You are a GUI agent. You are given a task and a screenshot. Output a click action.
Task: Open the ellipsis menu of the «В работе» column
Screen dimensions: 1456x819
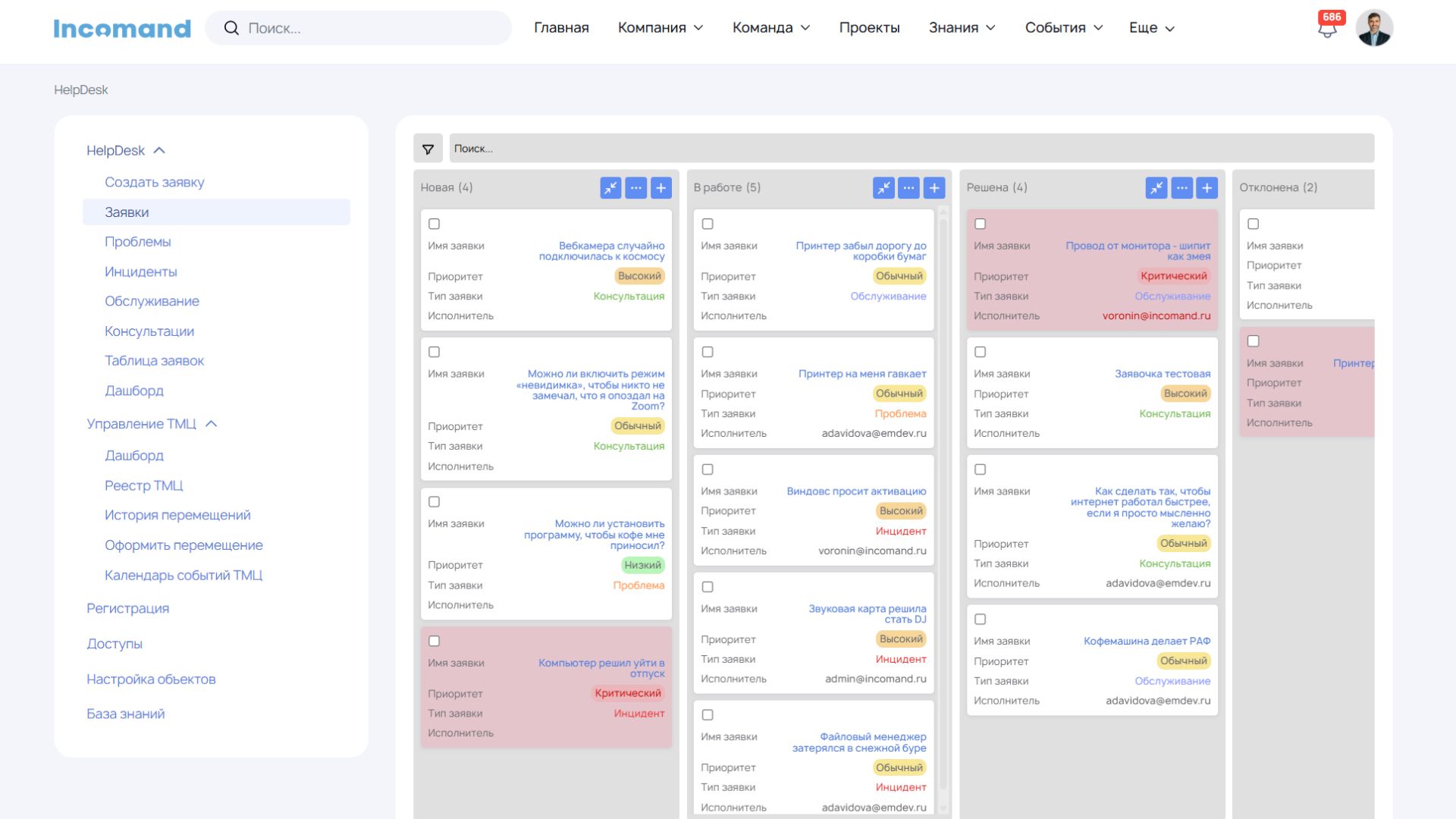tap(908, 187)
